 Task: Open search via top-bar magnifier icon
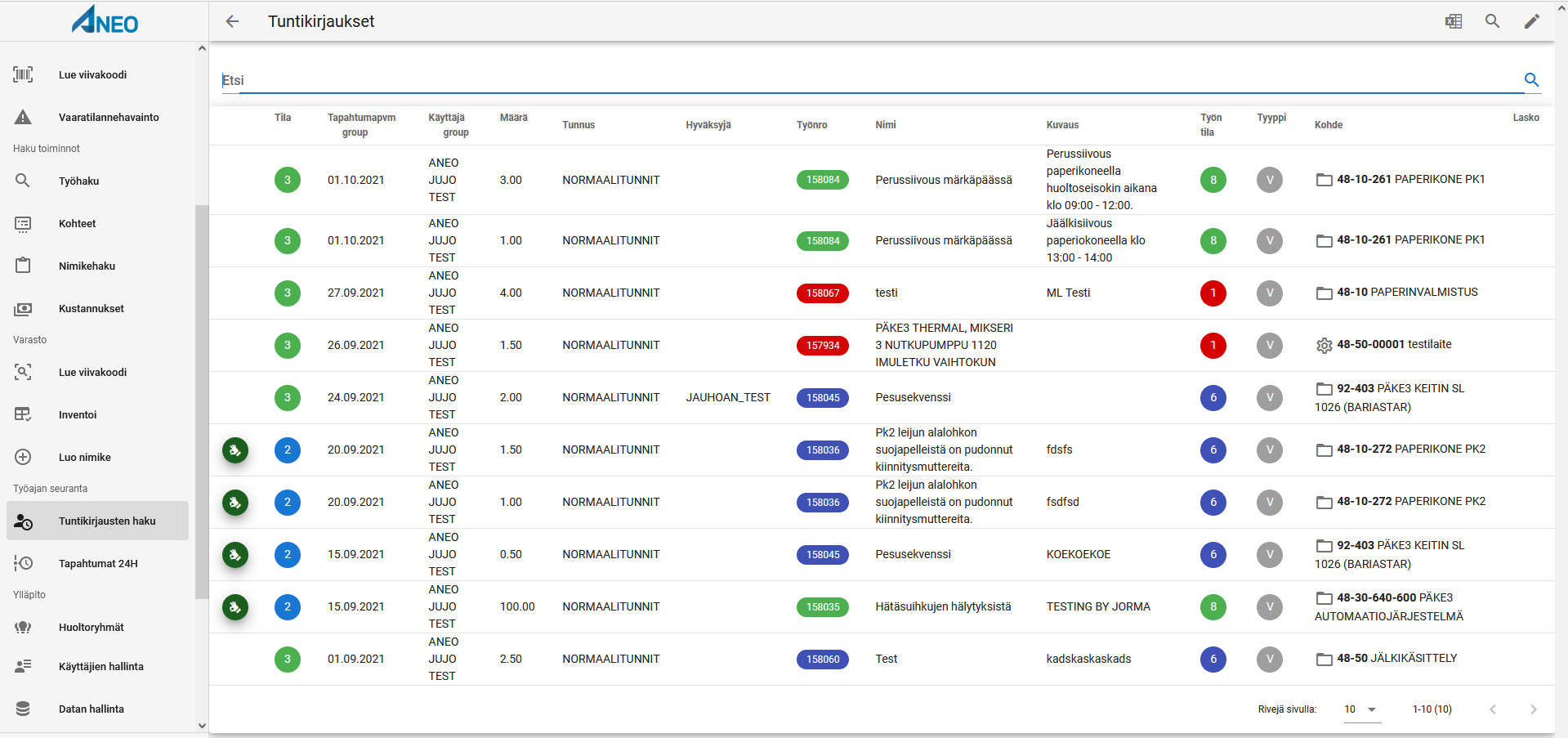(x=1493, y=21)
